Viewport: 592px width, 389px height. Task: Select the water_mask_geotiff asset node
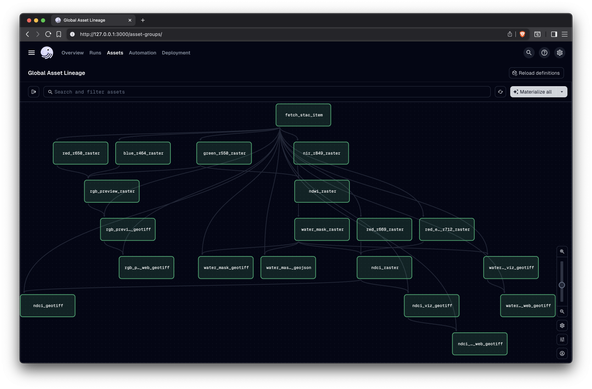click(x=226, y=267)
